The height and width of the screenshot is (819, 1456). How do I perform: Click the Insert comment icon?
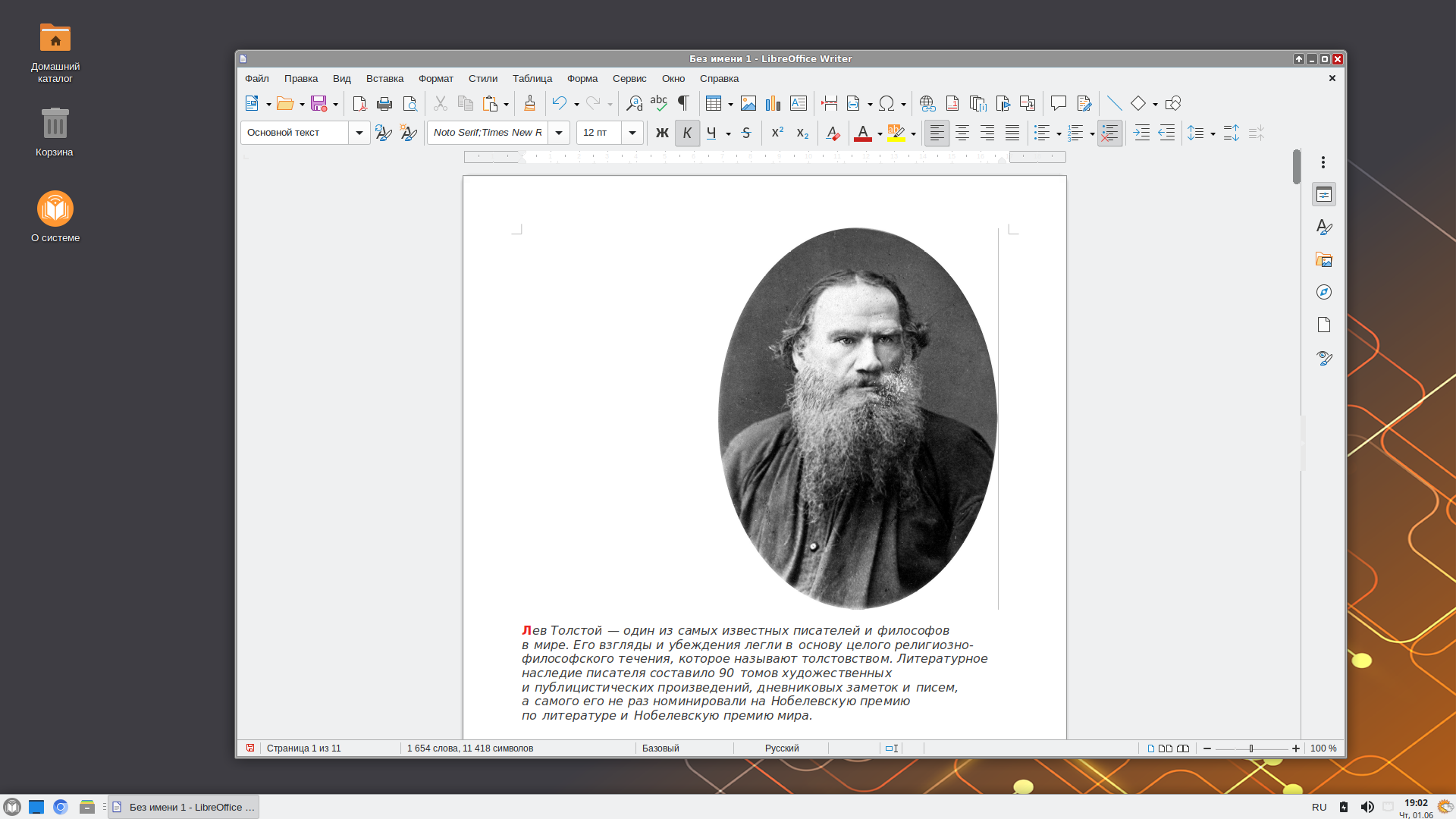pos(1058,104)
